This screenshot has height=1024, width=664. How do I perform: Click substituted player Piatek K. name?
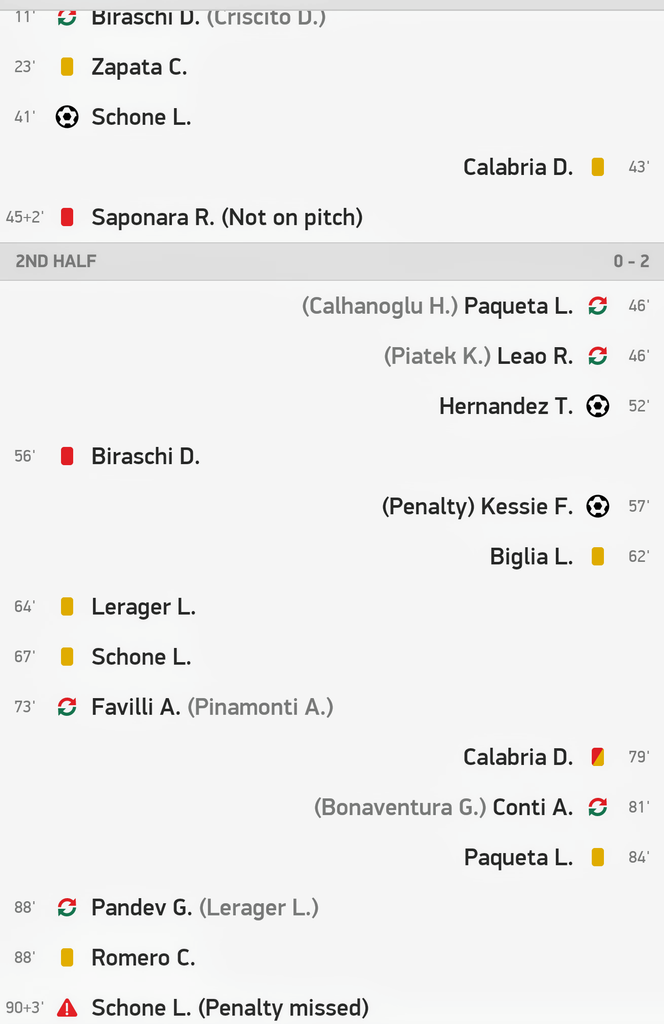pos(437,356)
